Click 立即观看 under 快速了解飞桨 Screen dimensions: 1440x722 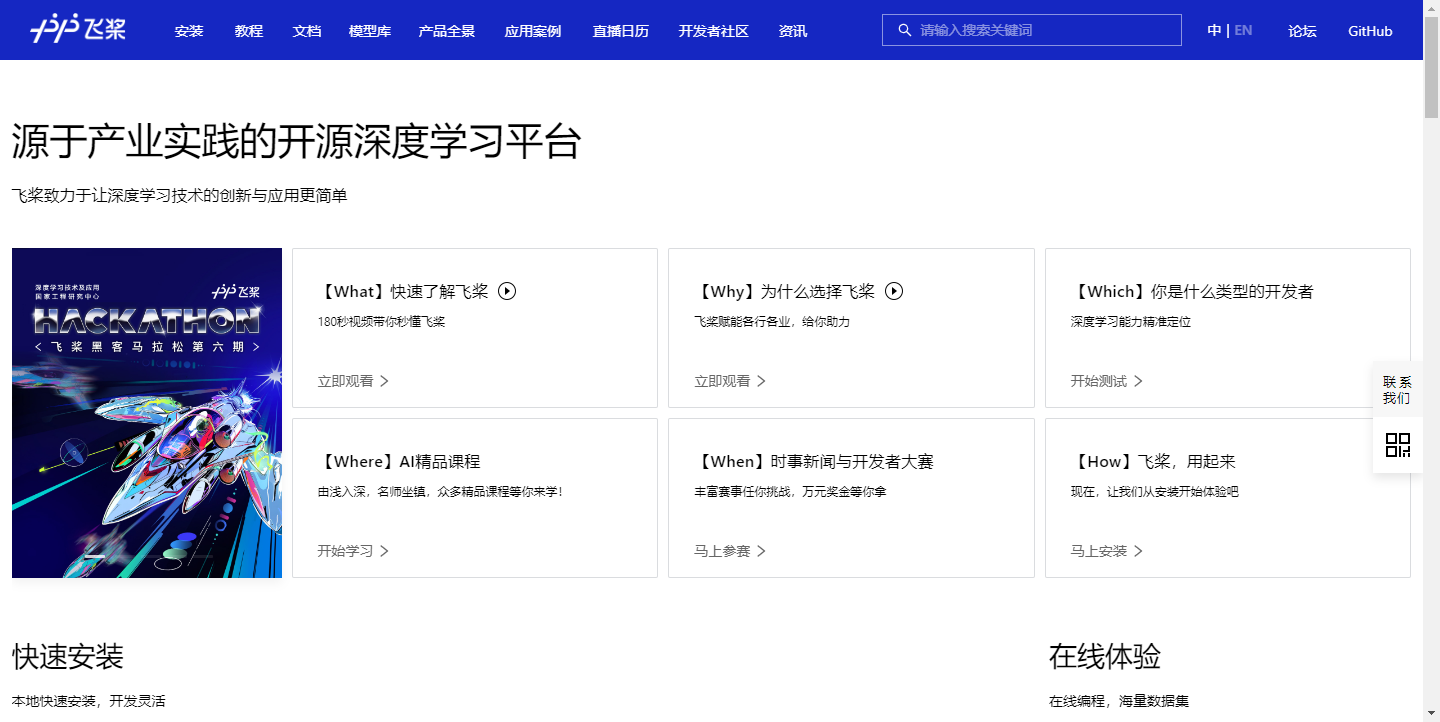(x=345, y=381)
